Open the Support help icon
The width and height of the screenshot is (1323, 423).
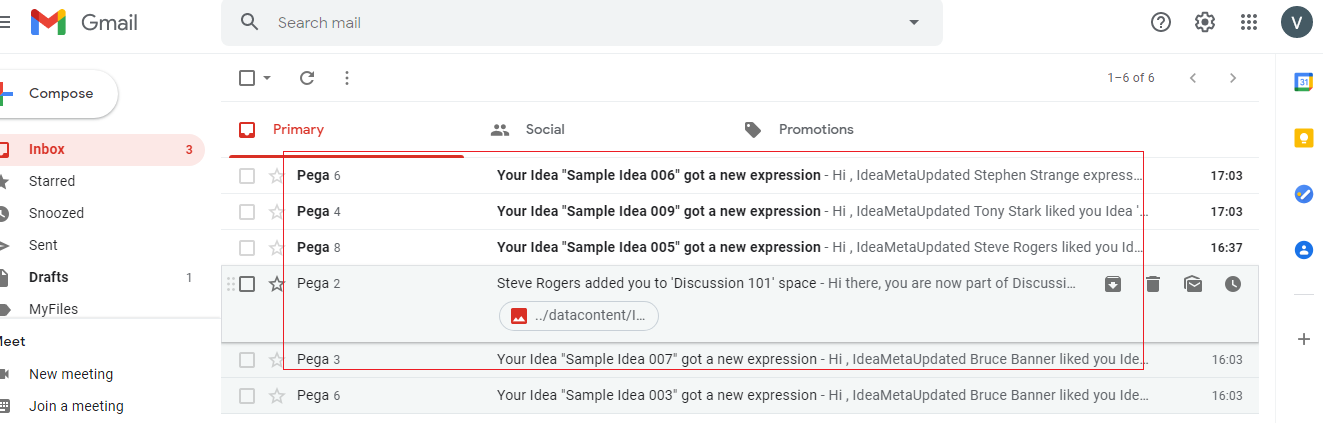1161,22
